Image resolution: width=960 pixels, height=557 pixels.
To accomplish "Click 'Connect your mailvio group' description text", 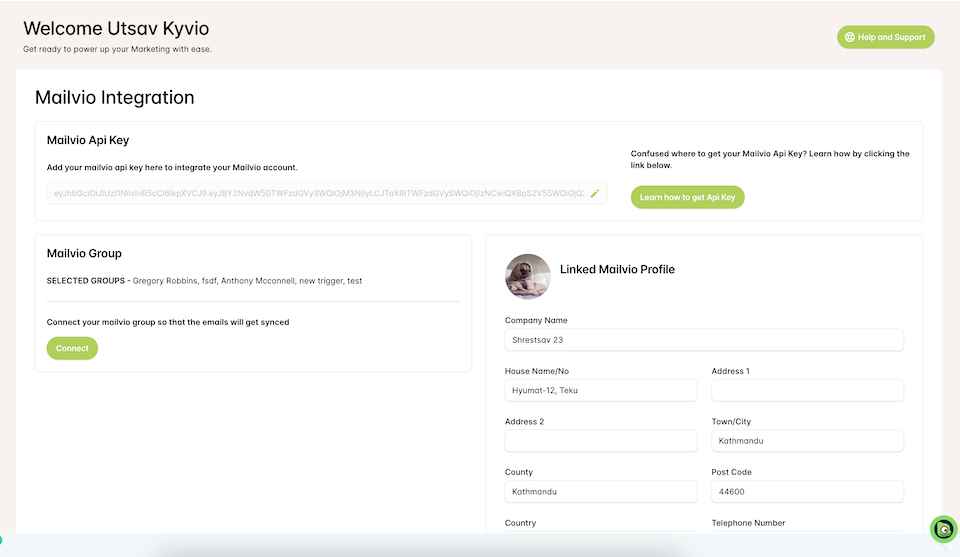I will (x=168, y=322).
